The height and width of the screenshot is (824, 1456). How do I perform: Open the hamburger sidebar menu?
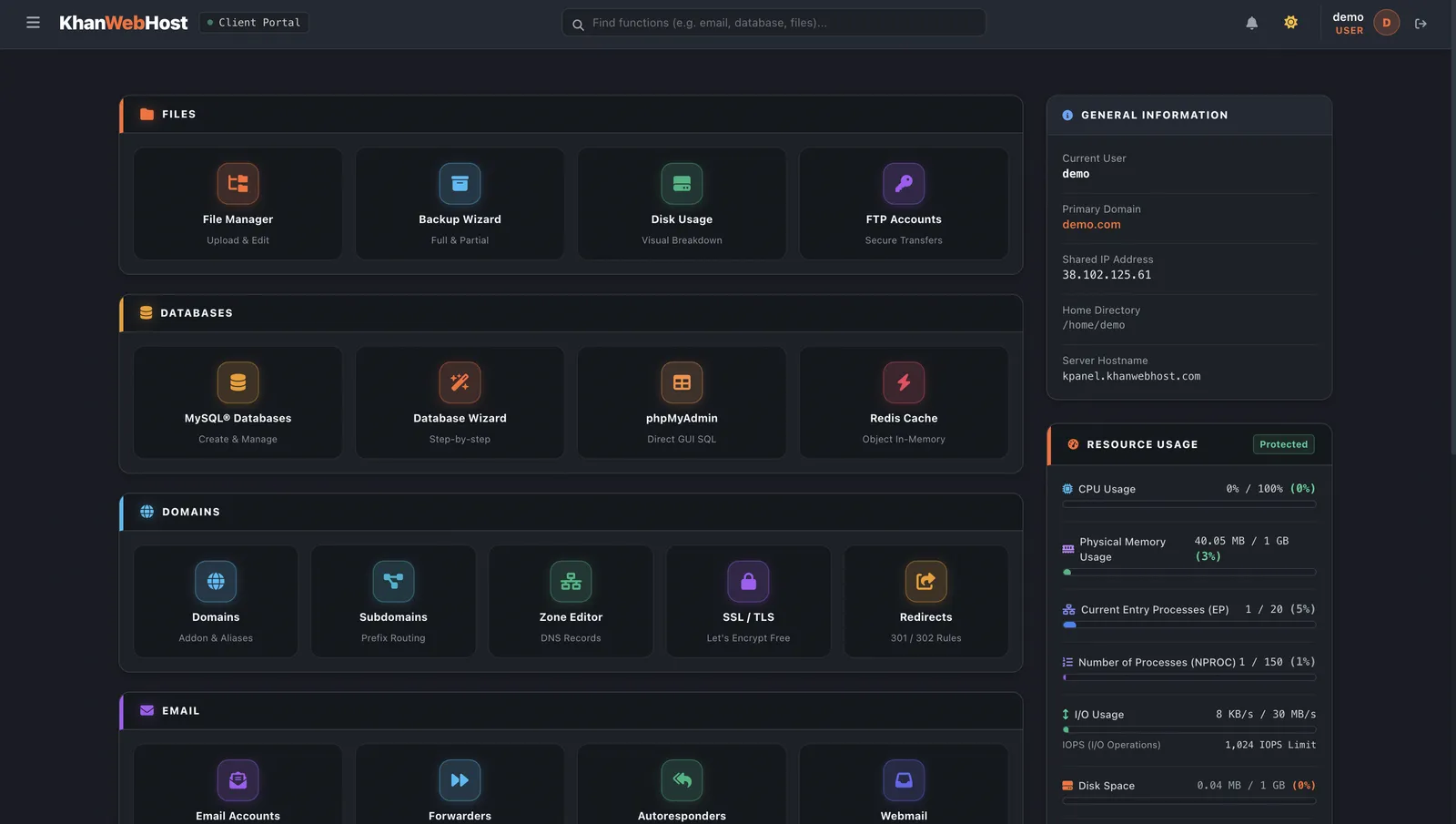[33, 23]
